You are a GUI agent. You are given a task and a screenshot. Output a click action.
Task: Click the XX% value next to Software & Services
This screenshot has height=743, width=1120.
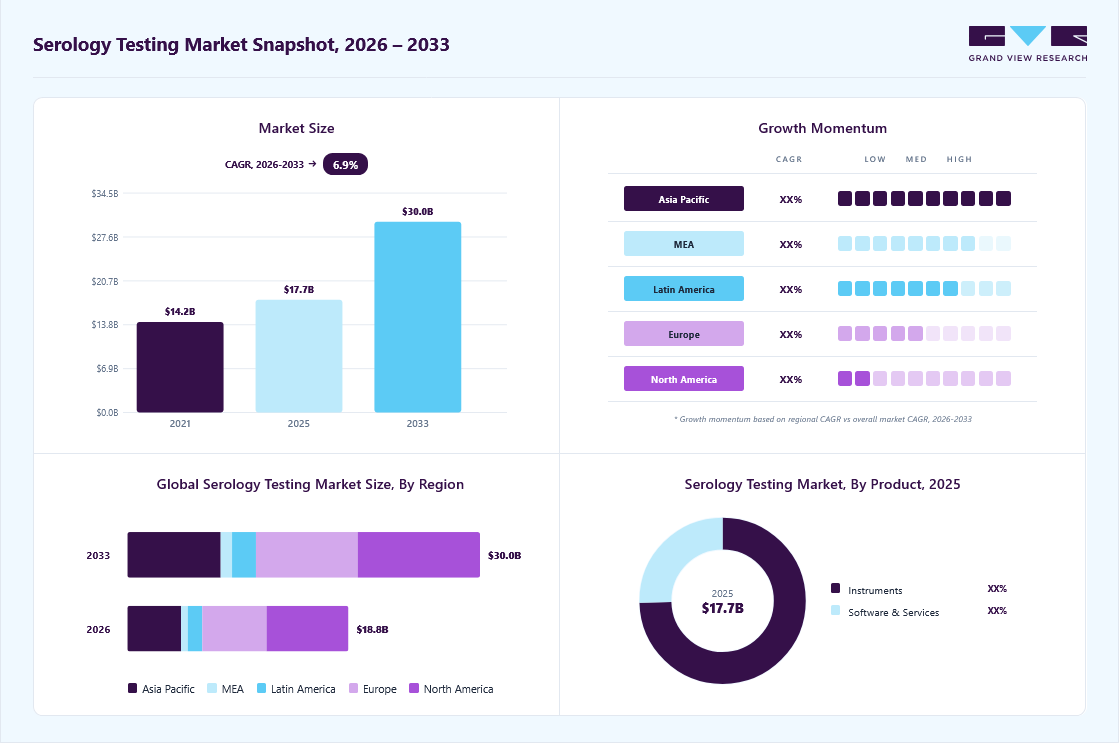pyautogui.click(x=997, y=611)
